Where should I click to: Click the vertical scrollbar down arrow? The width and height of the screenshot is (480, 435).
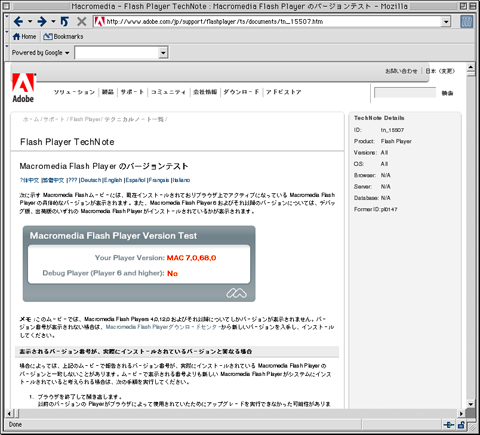[x=471, y=404]
